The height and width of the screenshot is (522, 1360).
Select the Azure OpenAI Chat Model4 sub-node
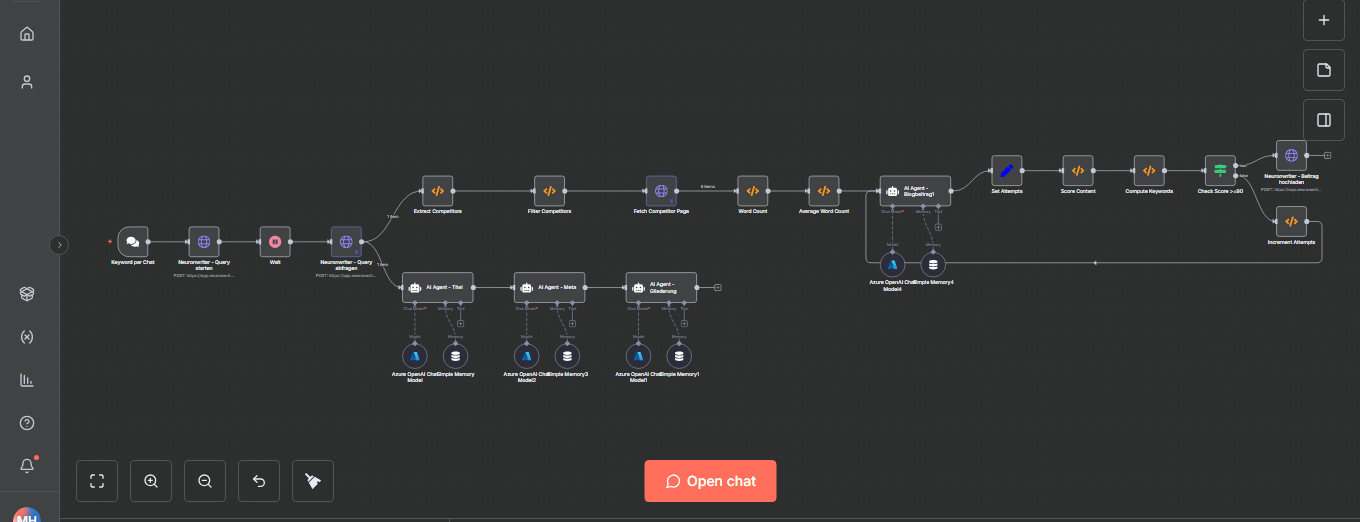pyautogui.click(x=892, y=264)
